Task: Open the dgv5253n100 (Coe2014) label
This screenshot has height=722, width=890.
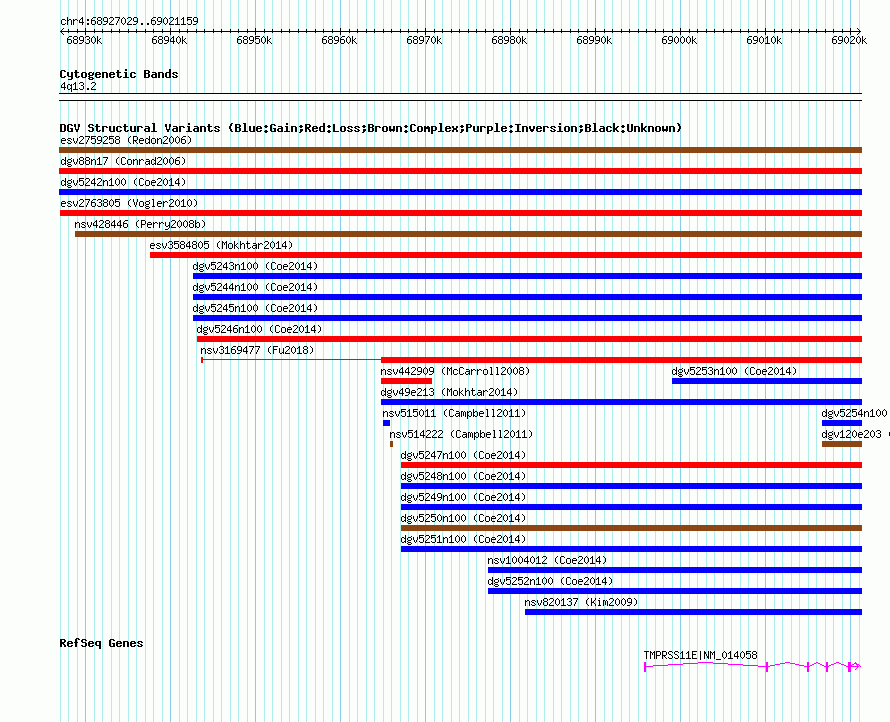Action: (x=734, y=371)
